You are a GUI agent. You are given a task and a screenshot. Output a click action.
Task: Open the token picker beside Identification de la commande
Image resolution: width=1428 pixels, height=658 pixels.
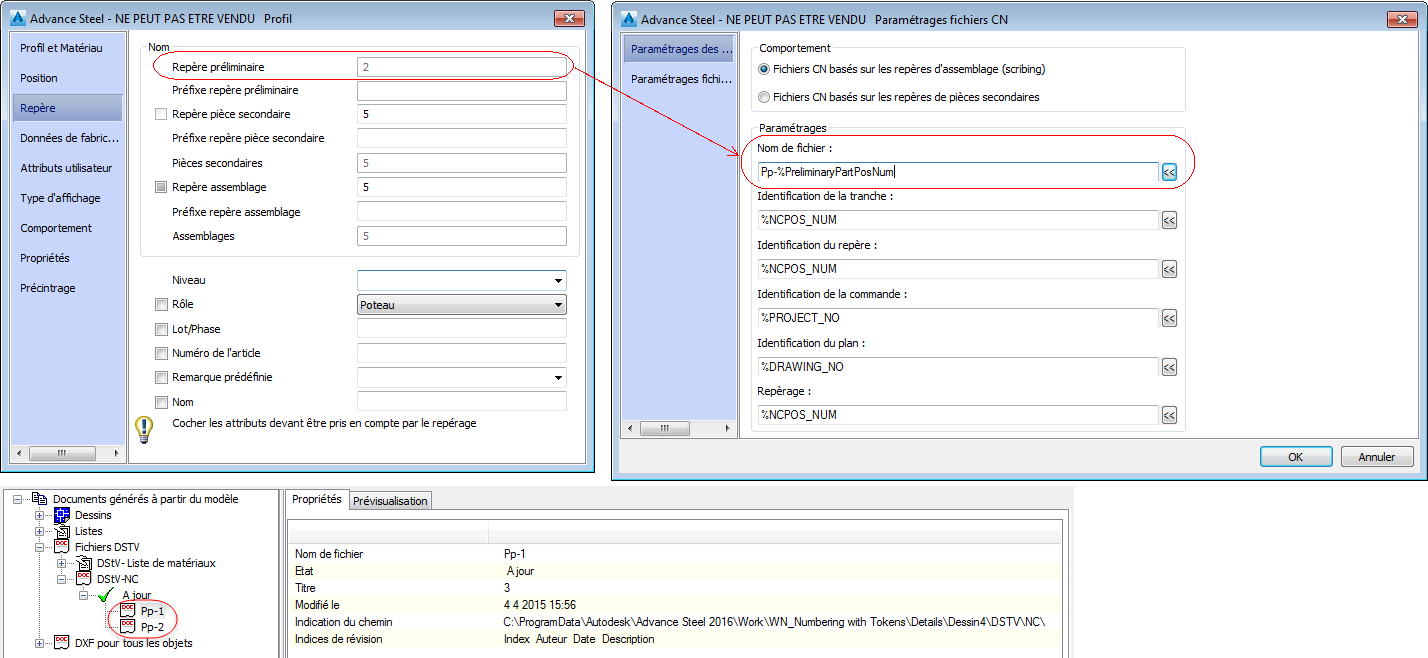(1169, 318)
